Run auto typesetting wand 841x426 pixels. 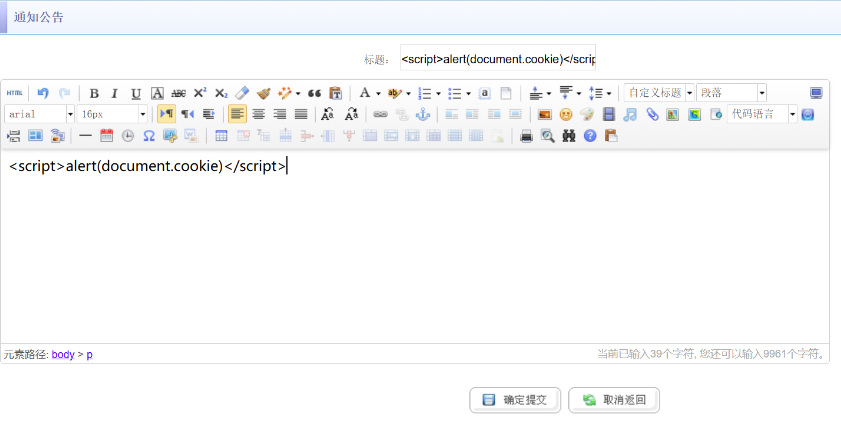pos(284,93)
